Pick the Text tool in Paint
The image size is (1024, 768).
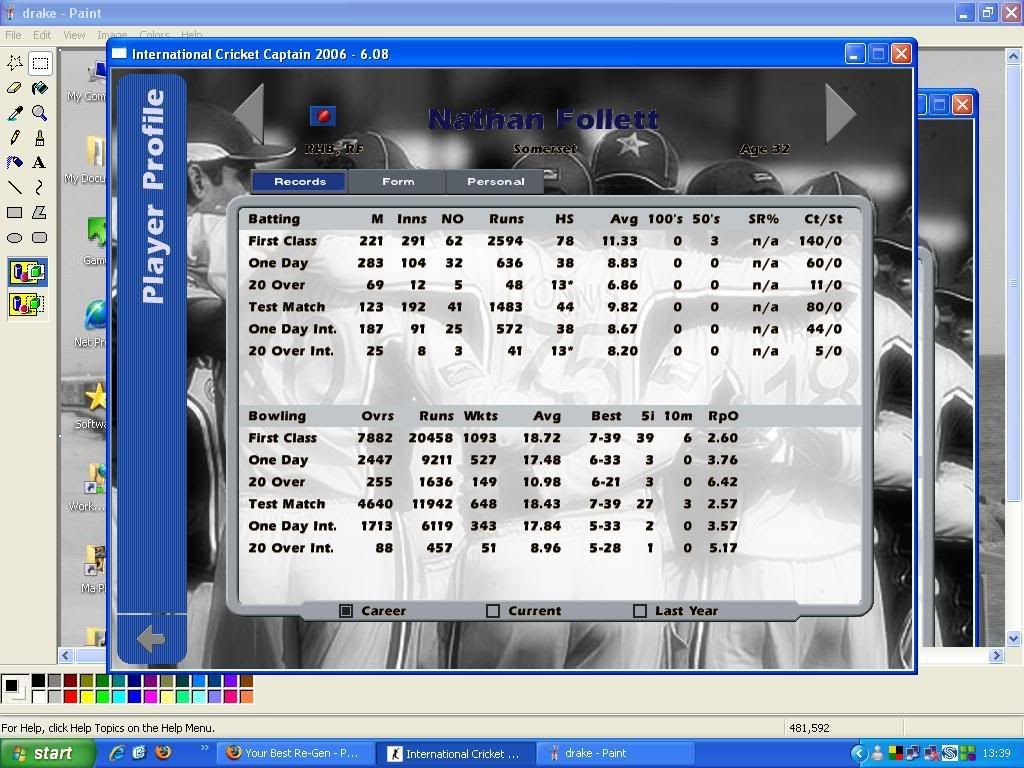point(40,163)
